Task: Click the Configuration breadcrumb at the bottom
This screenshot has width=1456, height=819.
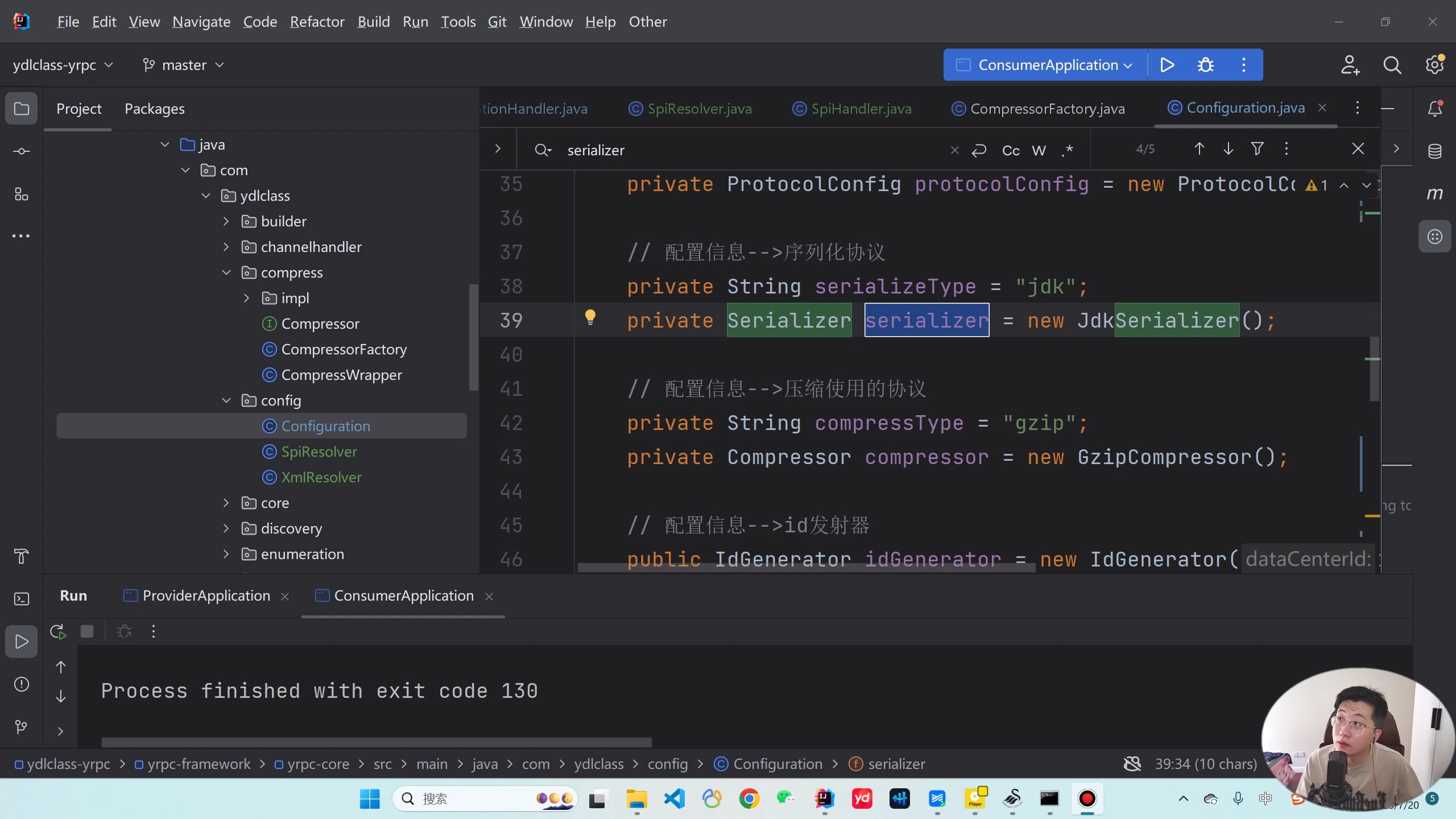Action: [x=777, y=764]
